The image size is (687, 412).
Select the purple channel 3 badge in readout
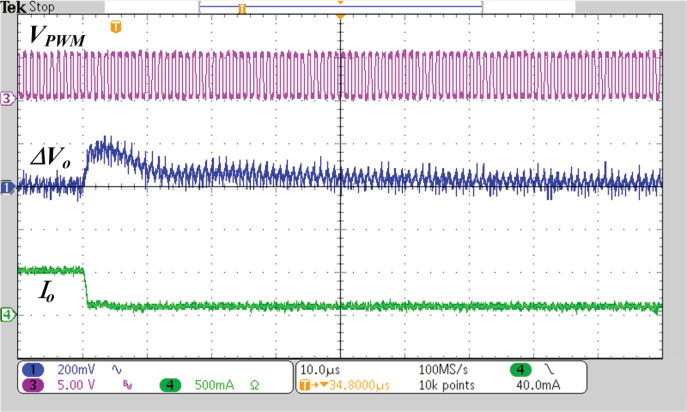[34, 384]
